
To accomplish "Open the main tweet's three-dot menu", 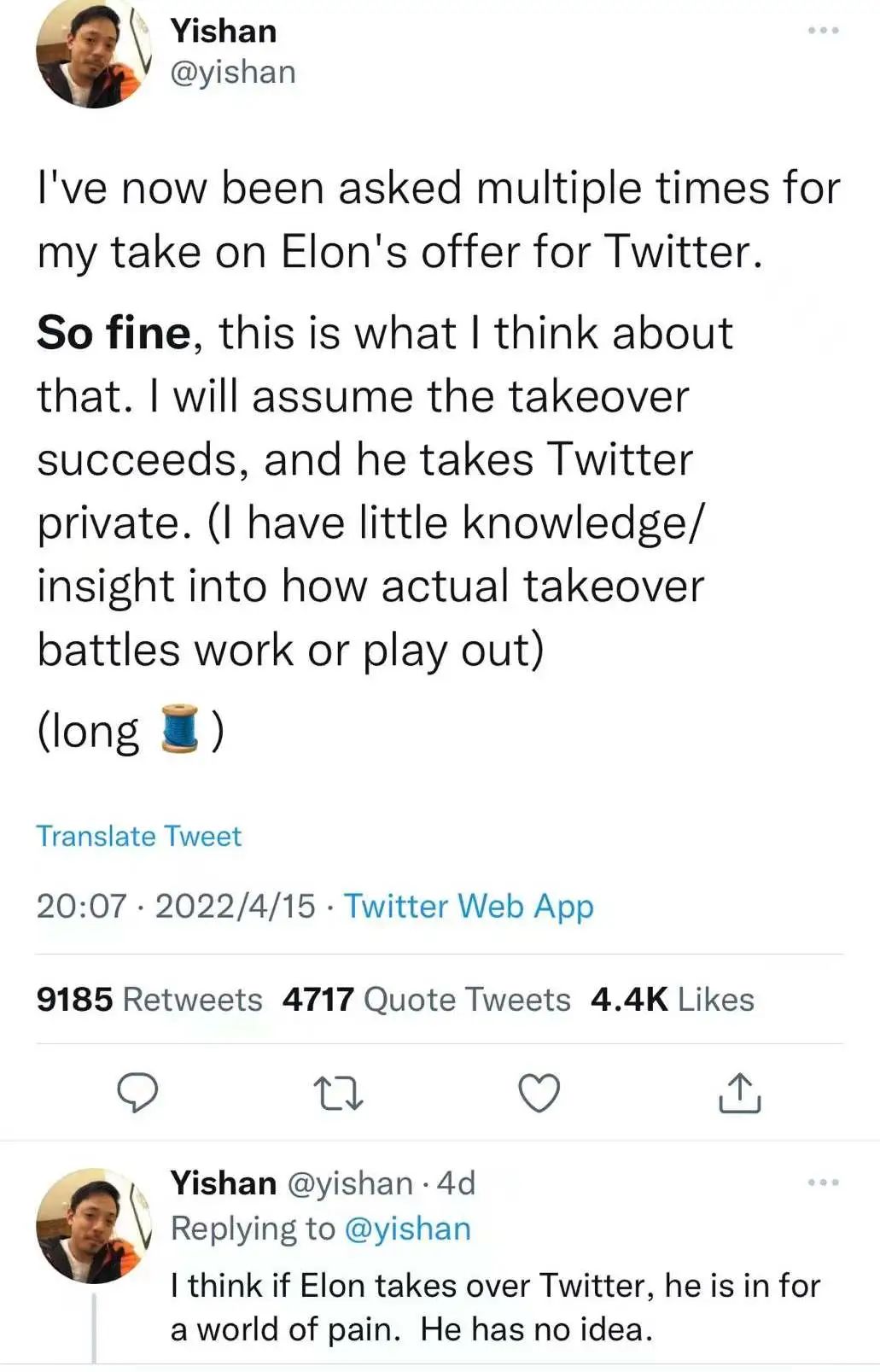I will click(x=824, y=31).
